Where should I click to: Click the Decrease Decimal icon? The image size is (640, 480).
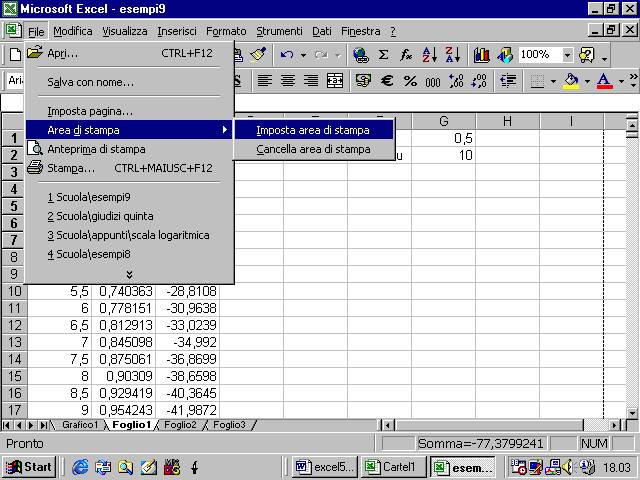[479, 81]
